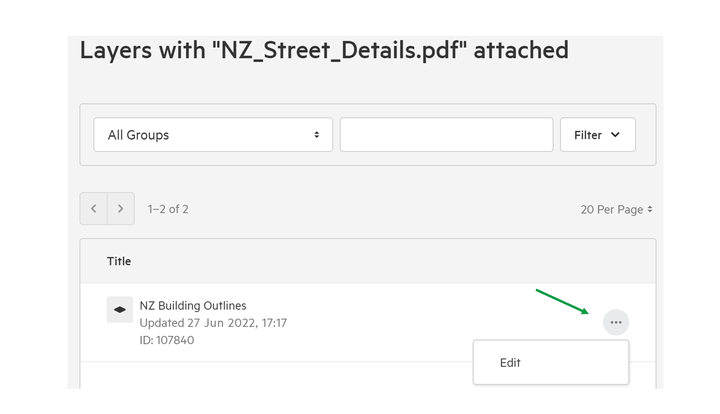720x414 pixels.
Task: Expand the Filter dropdown
Action: [x=597, y=134]
